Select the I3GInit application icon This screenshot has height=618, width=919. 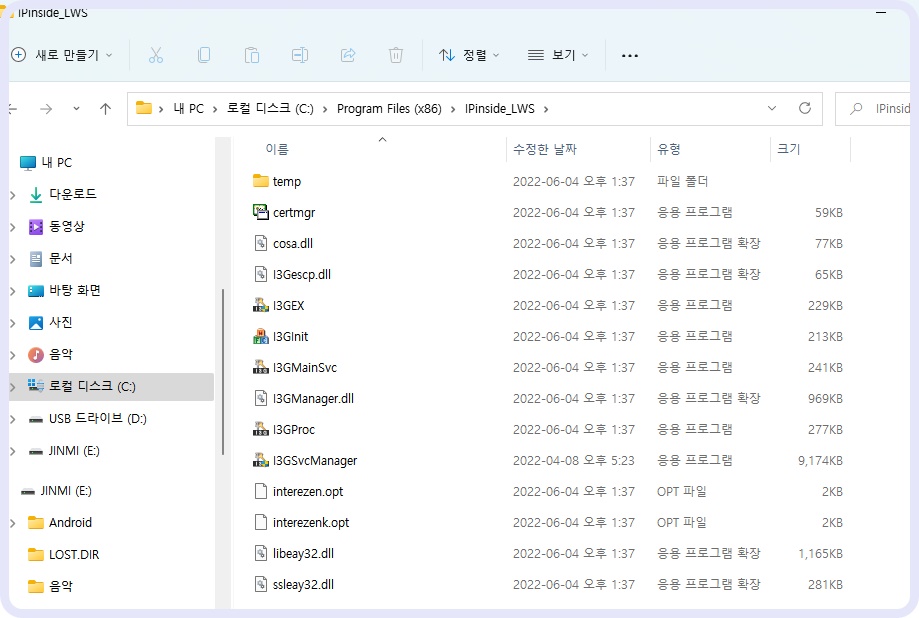click(260, 336)
